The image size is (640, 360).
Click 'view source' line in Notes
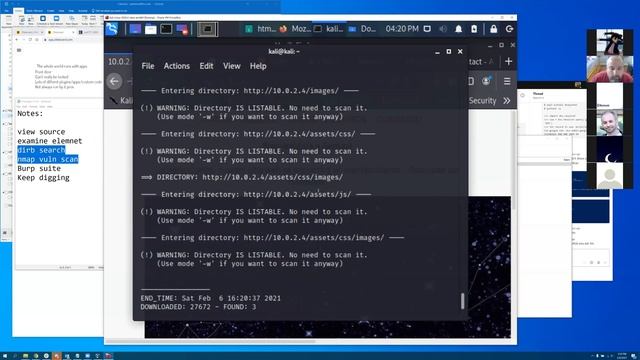tap(41, 132)
